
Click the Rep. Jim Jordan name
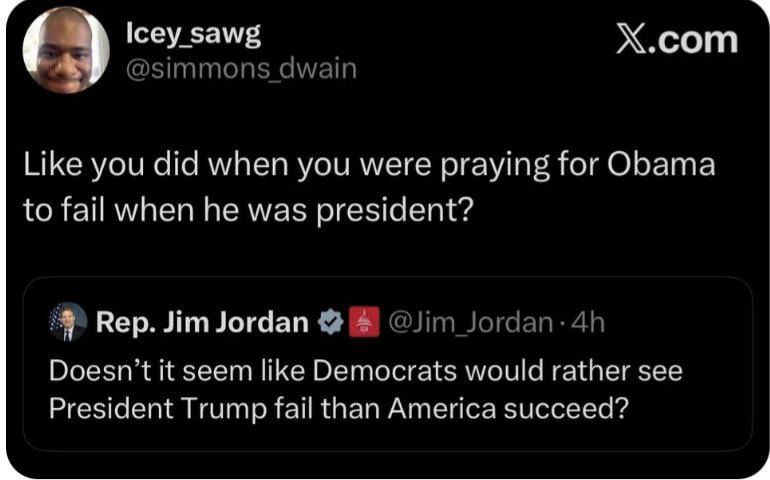[203, 322]
